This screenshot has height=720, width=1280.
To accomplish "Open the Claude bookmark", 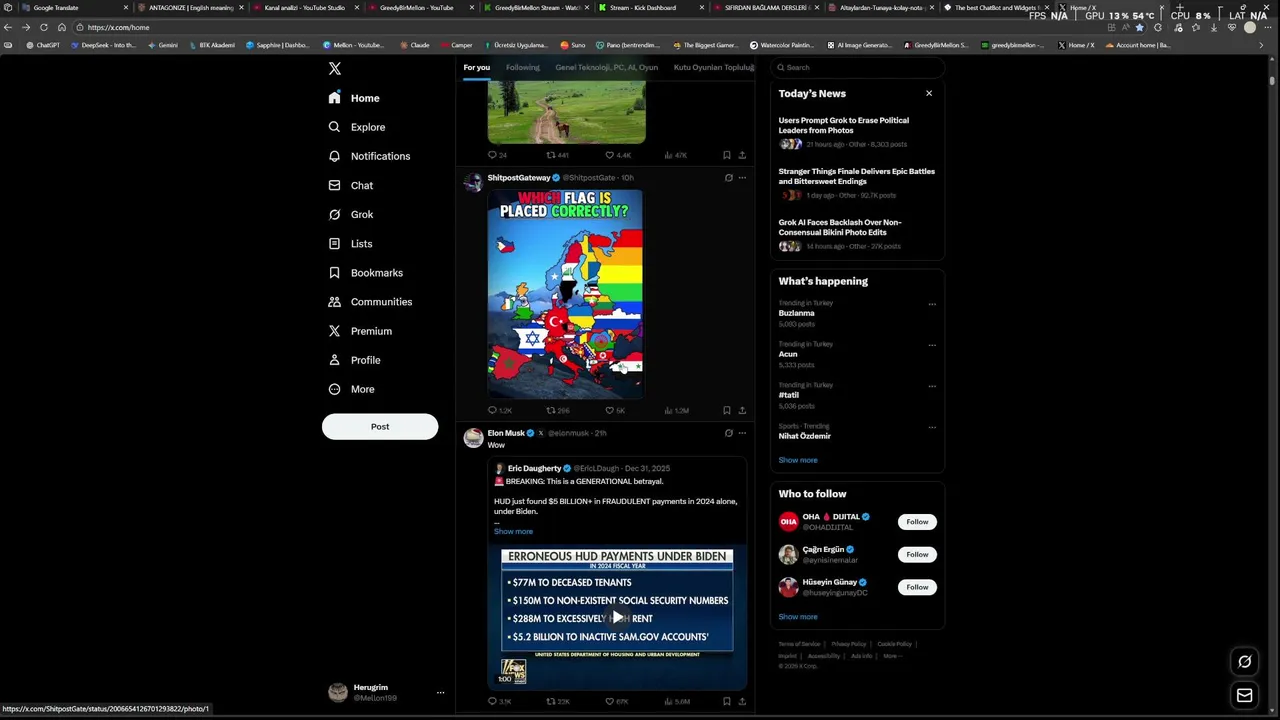I will tap(415, 45).
